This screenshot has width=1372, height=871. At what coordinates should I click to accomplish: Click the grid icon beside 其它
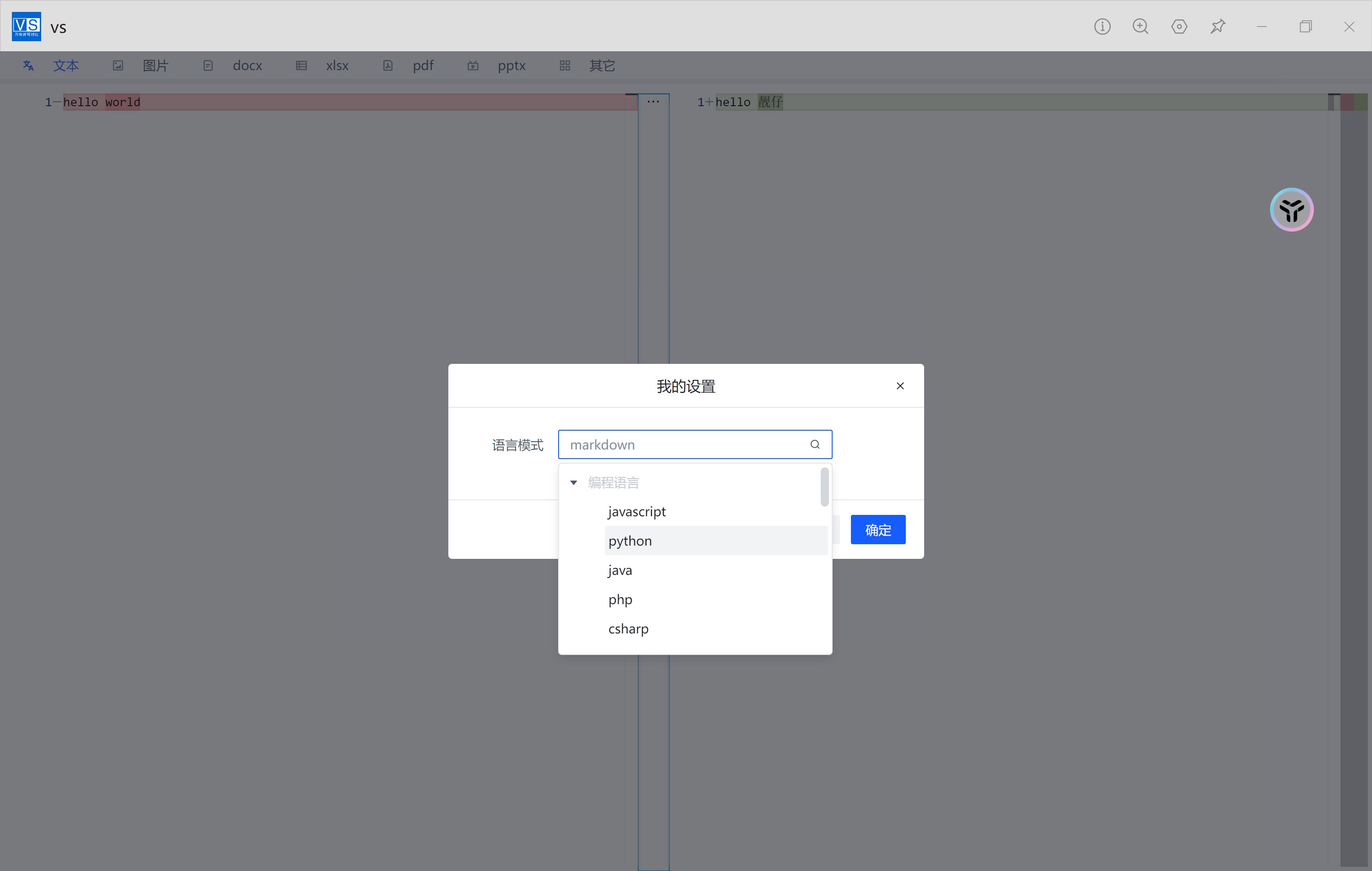(x=565, y=65)
